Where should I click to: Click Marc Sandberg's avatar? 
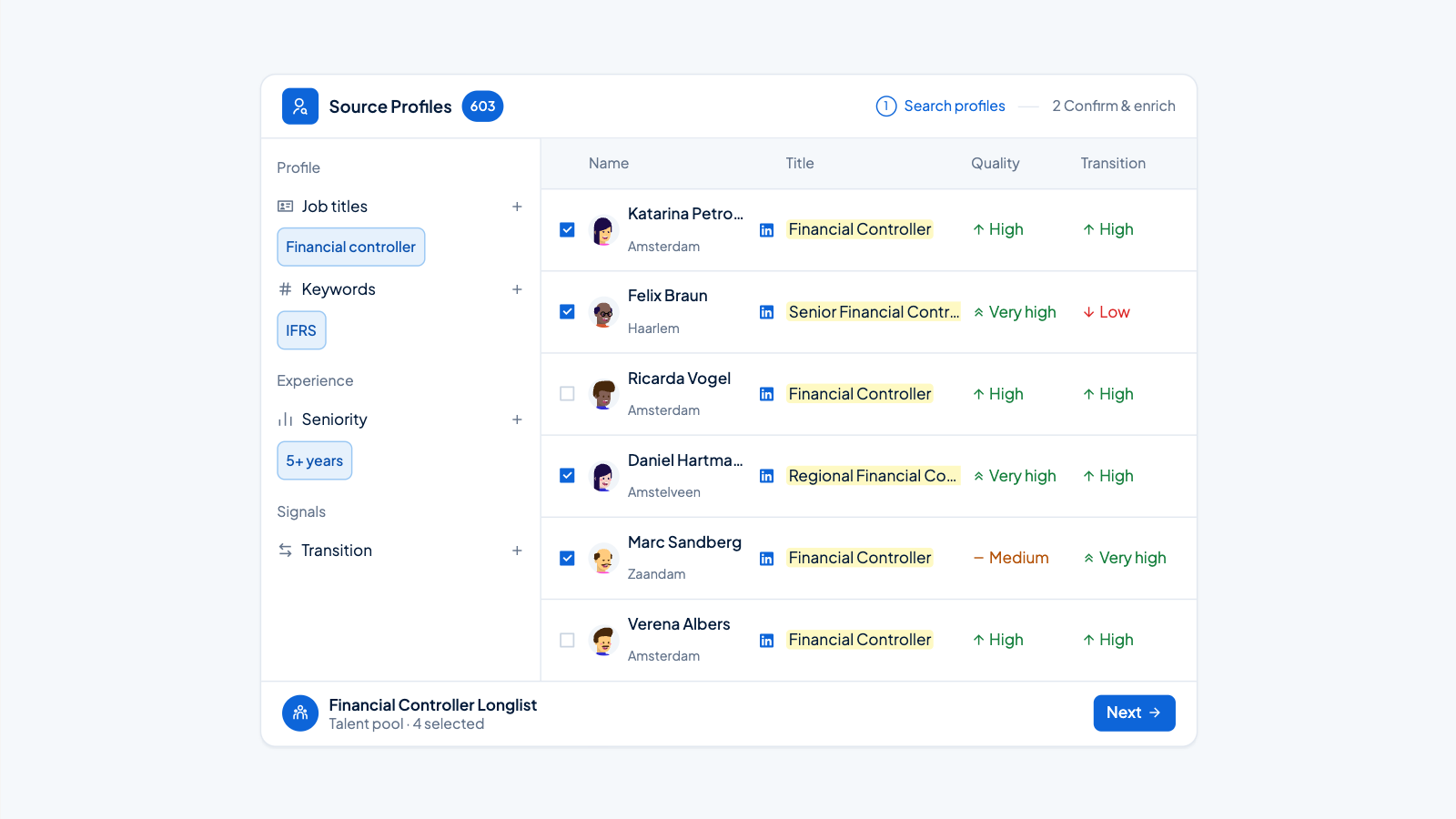click(x=602, y=558)
